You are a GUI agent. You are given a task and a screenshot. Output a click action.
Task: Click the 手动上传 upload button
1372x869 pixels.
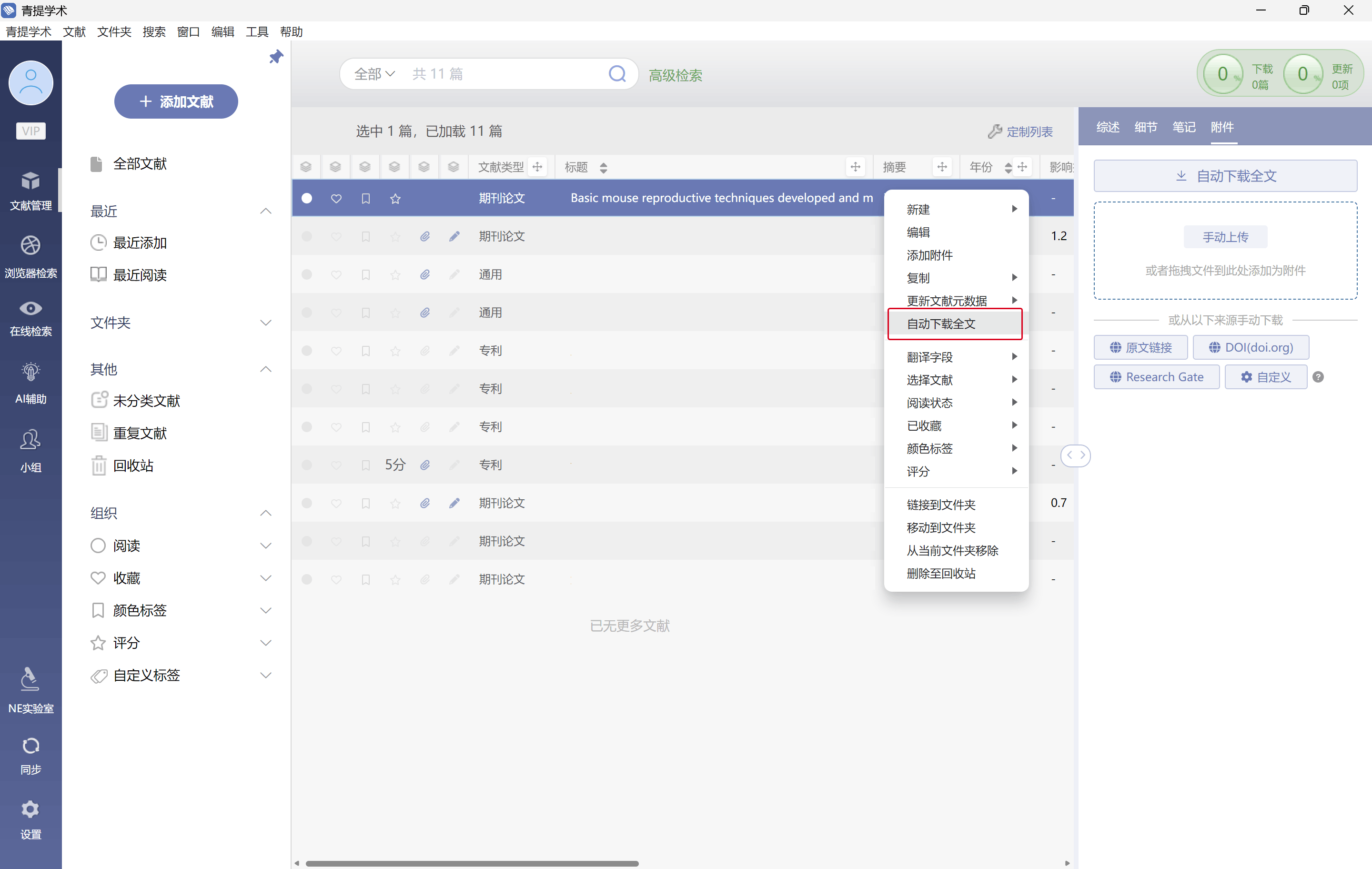1225,237
